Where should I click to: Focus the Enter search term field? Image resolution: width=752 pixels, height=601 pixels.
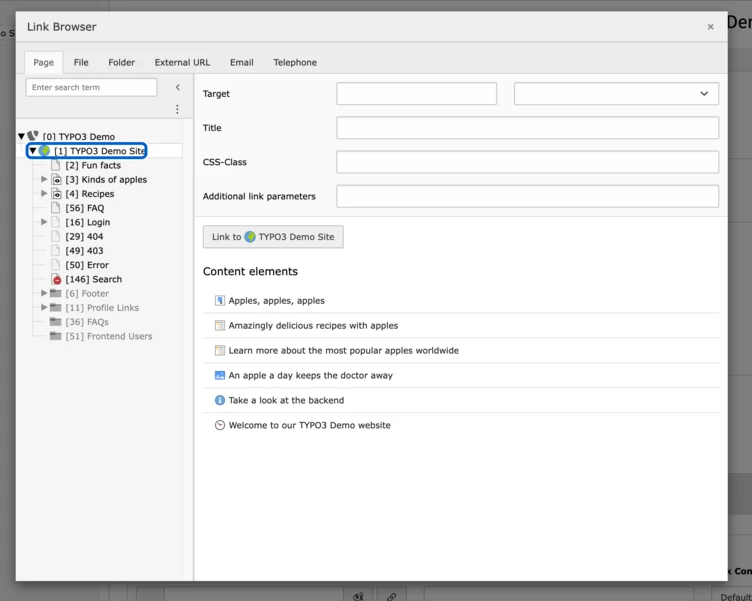coord(91,87)
